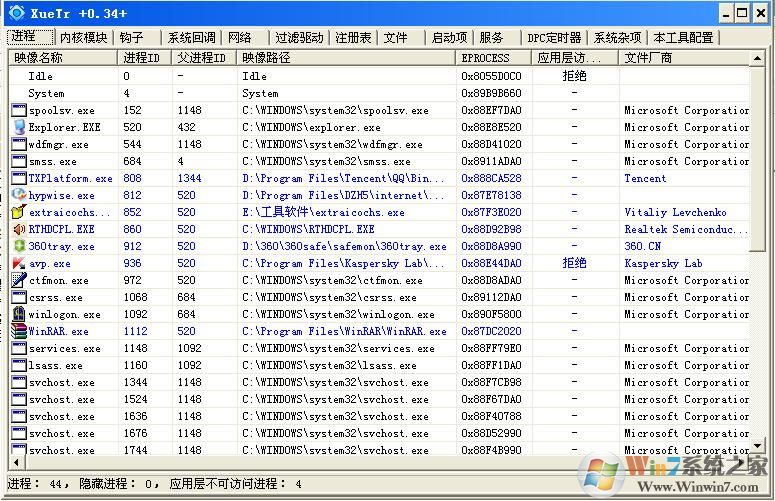
Task: Open the DPC定时器 tab
Action: click(x=554, y=38)
